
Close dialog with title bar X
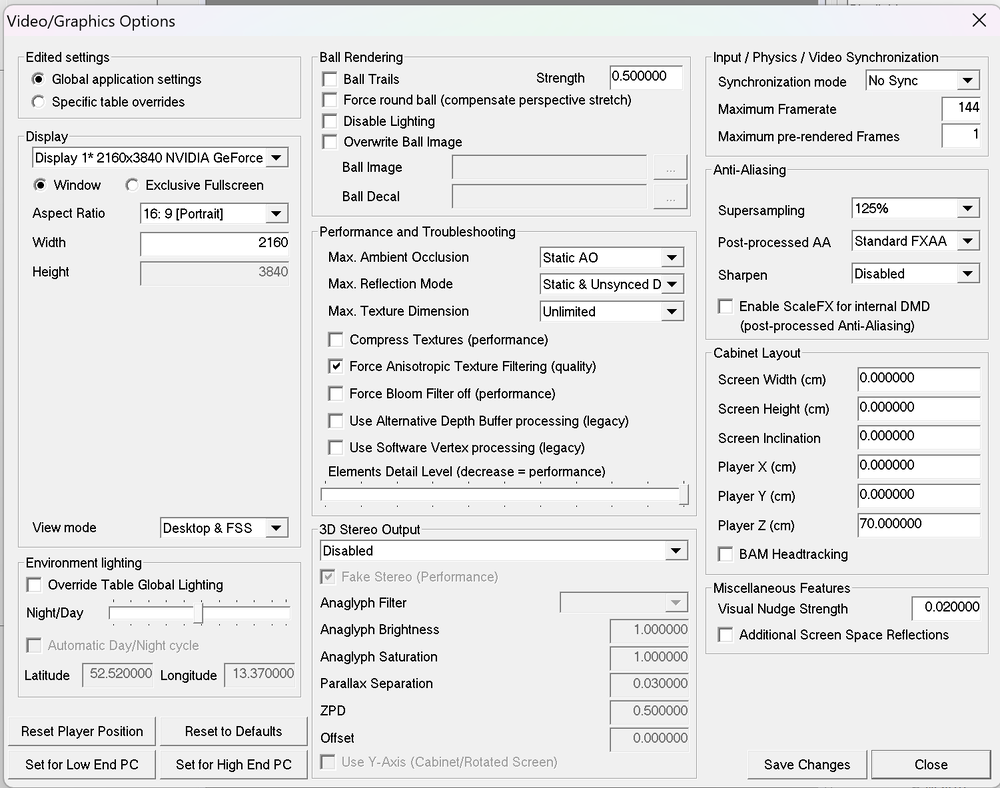(979, 20)
